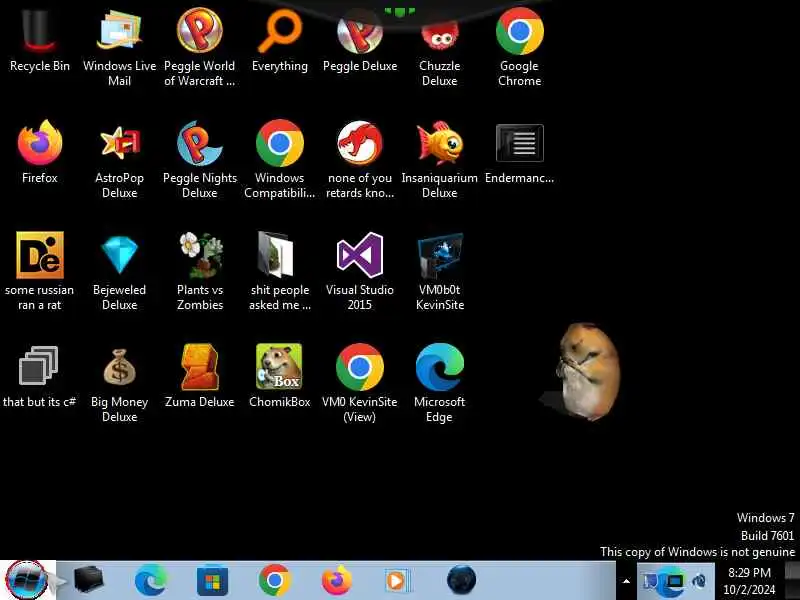Image resolution: width=800 pixels, height=600 pixels.
Task: Select the Endermanc... text file icon
Action: pyautogui.click(x=519, y=153)
